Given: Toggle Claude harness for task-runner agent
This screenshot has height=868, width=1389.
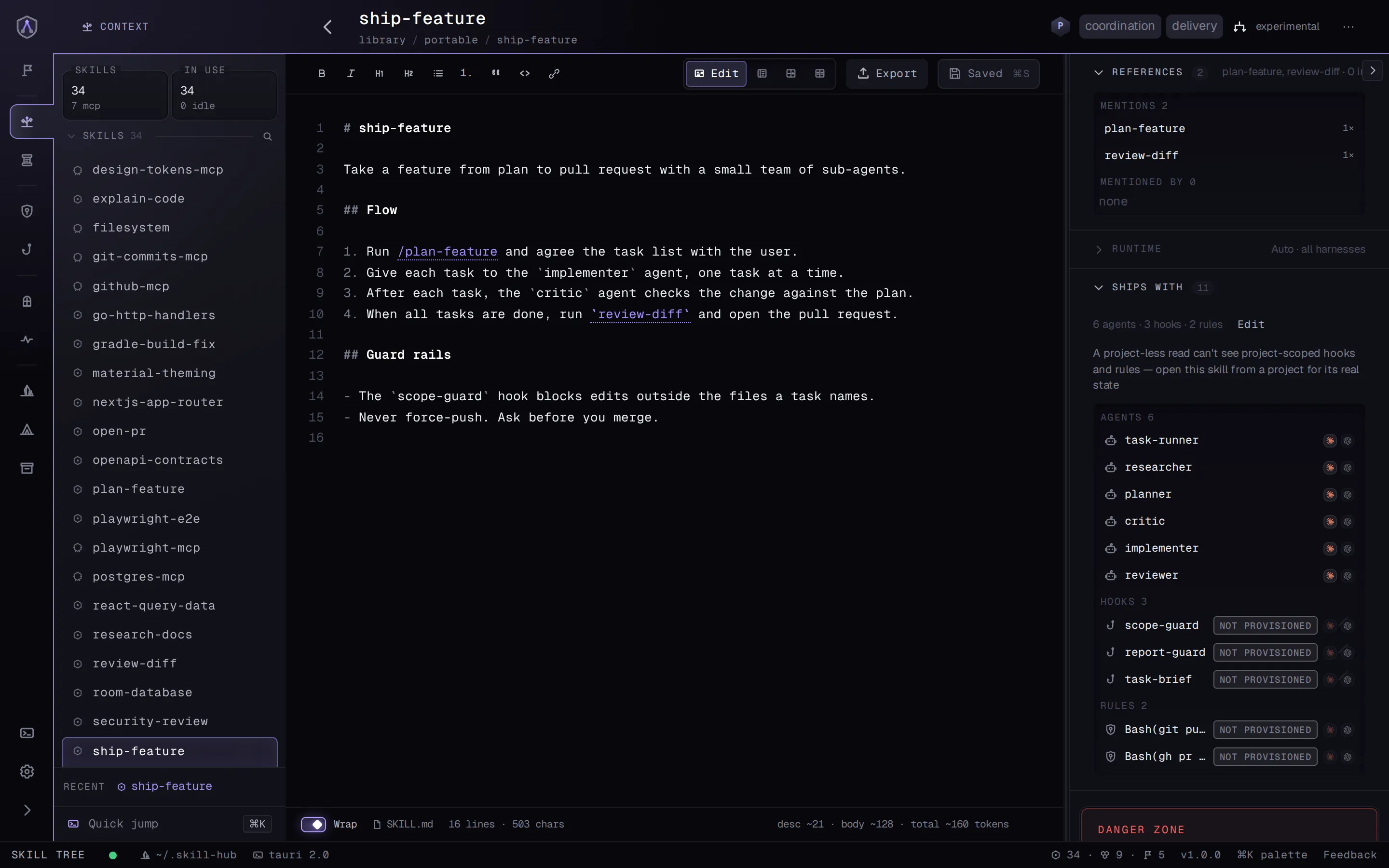Looking at the screenshot, I should (x=1330, y=440).
